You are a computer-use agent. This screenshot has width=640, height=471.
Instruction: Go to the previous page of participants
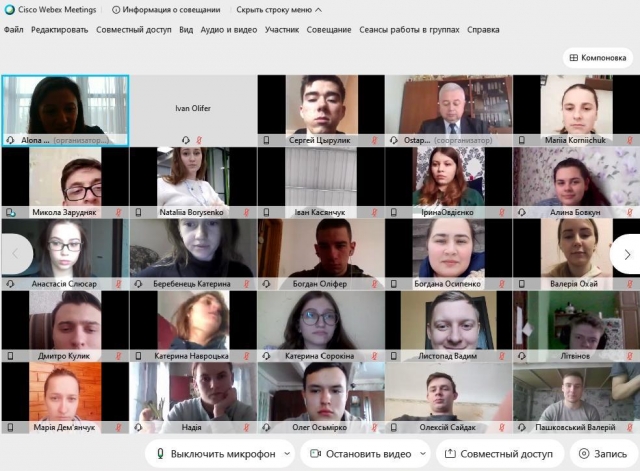(x=16, y=254)
